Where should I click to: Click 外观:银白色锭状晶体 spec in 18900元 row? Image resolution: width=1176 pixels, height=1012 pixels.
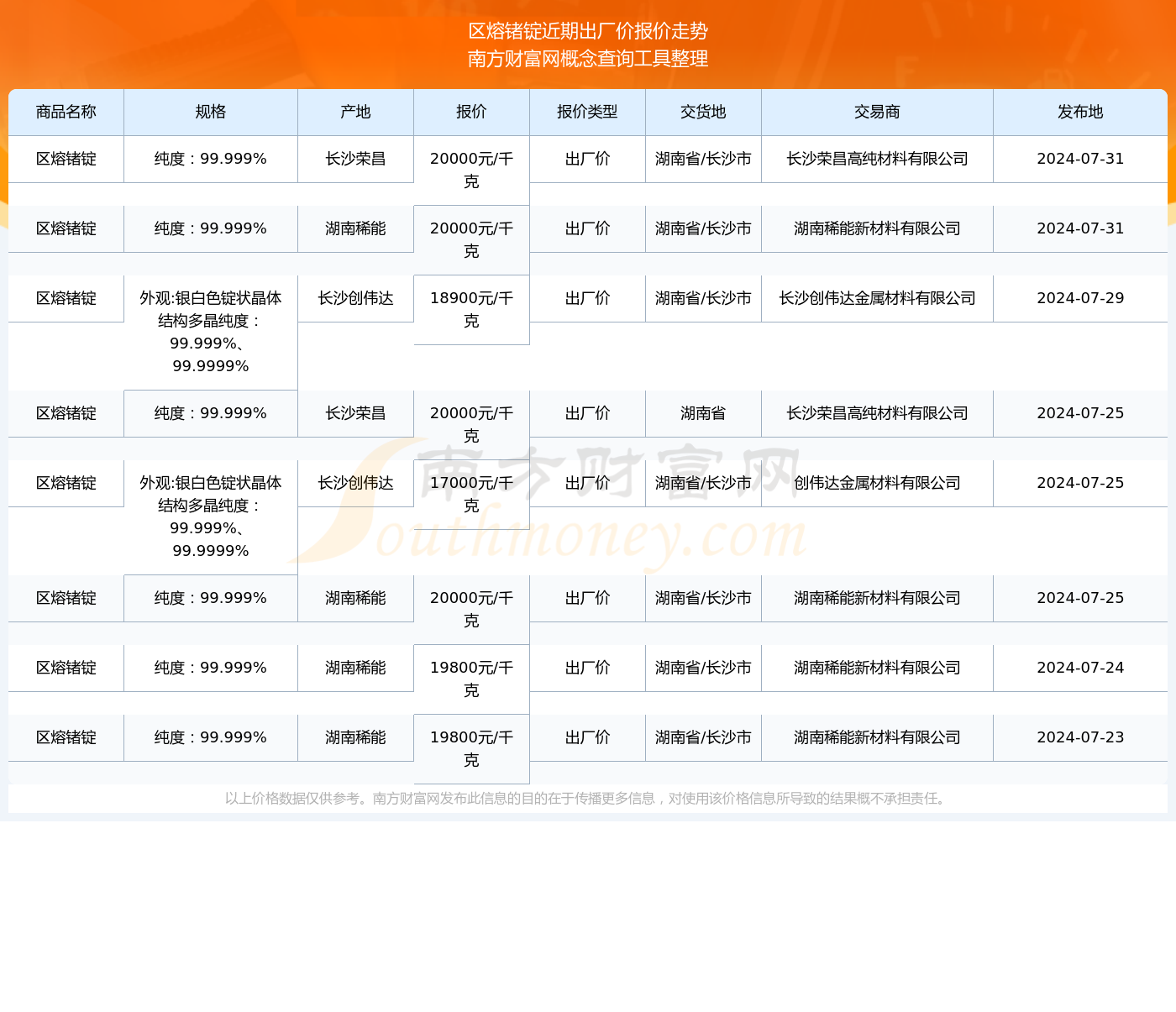coord(211,333)
